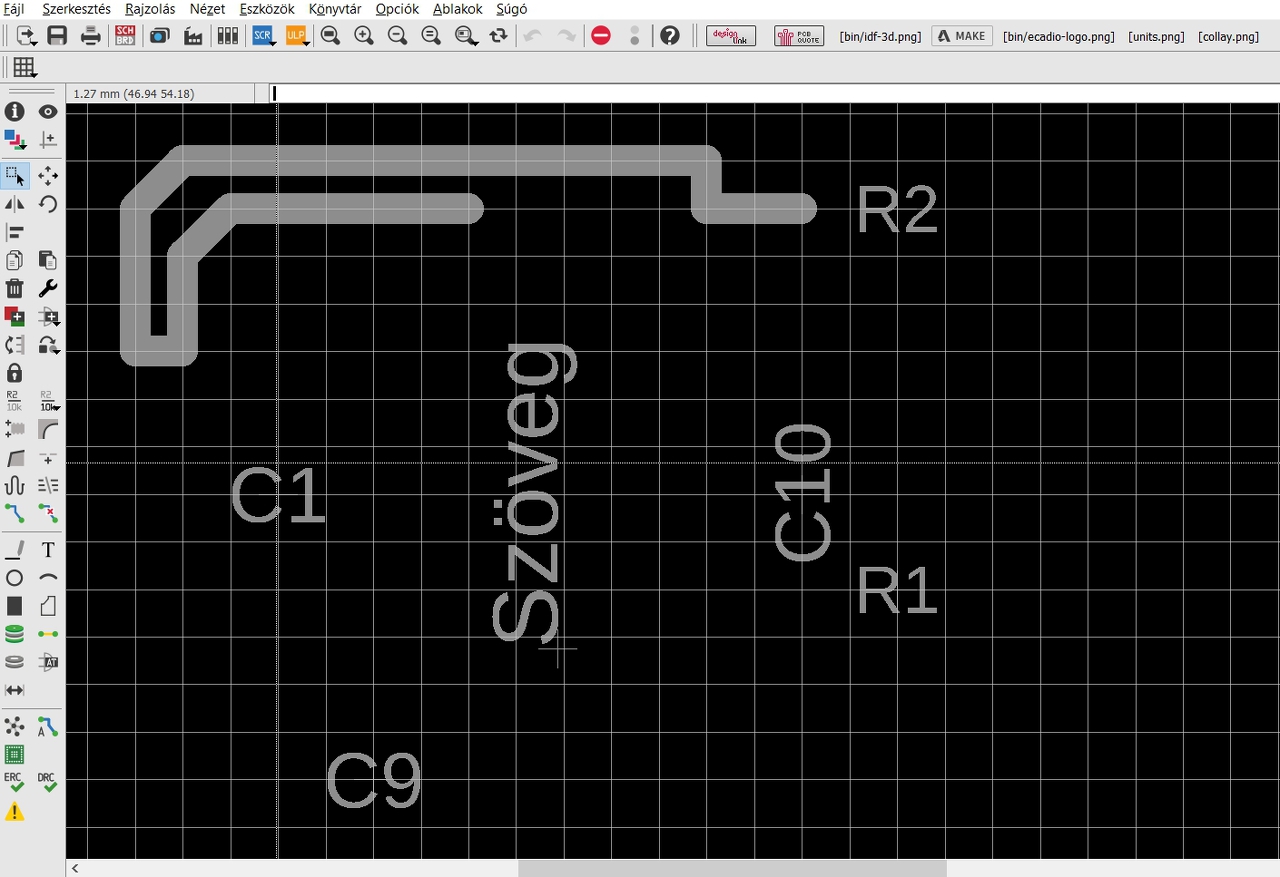Screen dimensions: 1280x877
Task: Open the Rajzolás menu
Action: [x=150, y=9]
